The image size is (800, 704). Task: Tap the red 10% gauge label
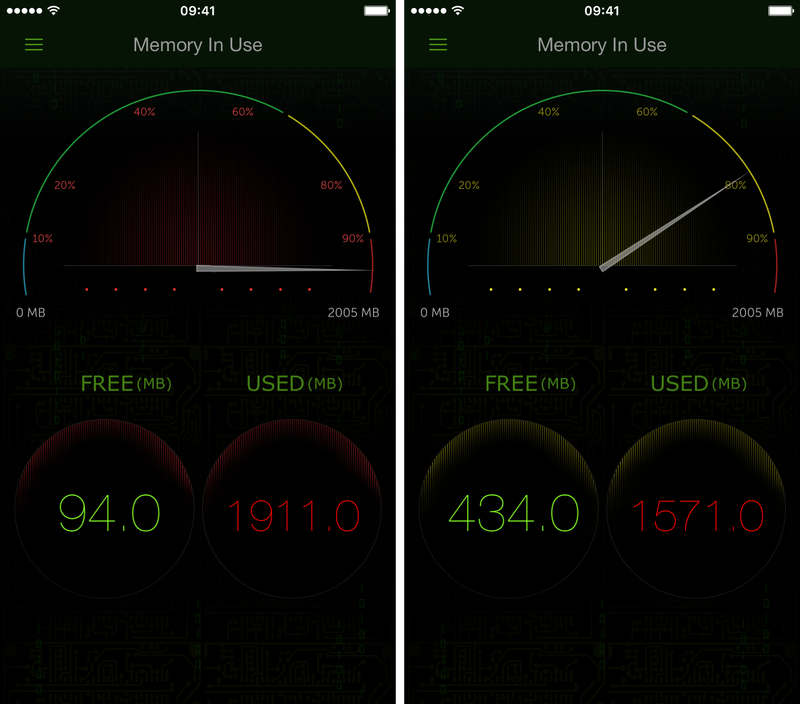coord(42,238)
